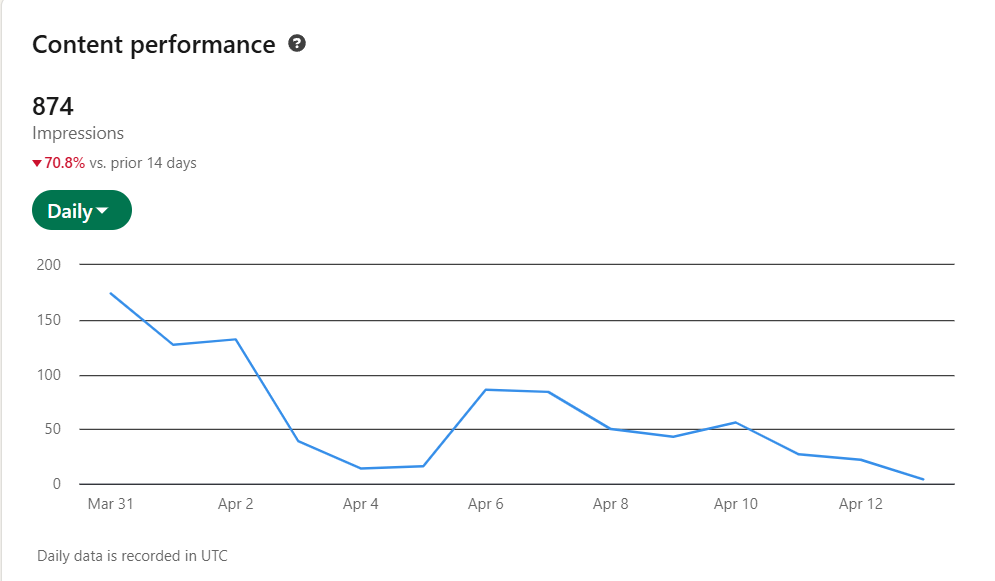
Task: Click the Apr 4 axis label
Action: coord(361,504)
